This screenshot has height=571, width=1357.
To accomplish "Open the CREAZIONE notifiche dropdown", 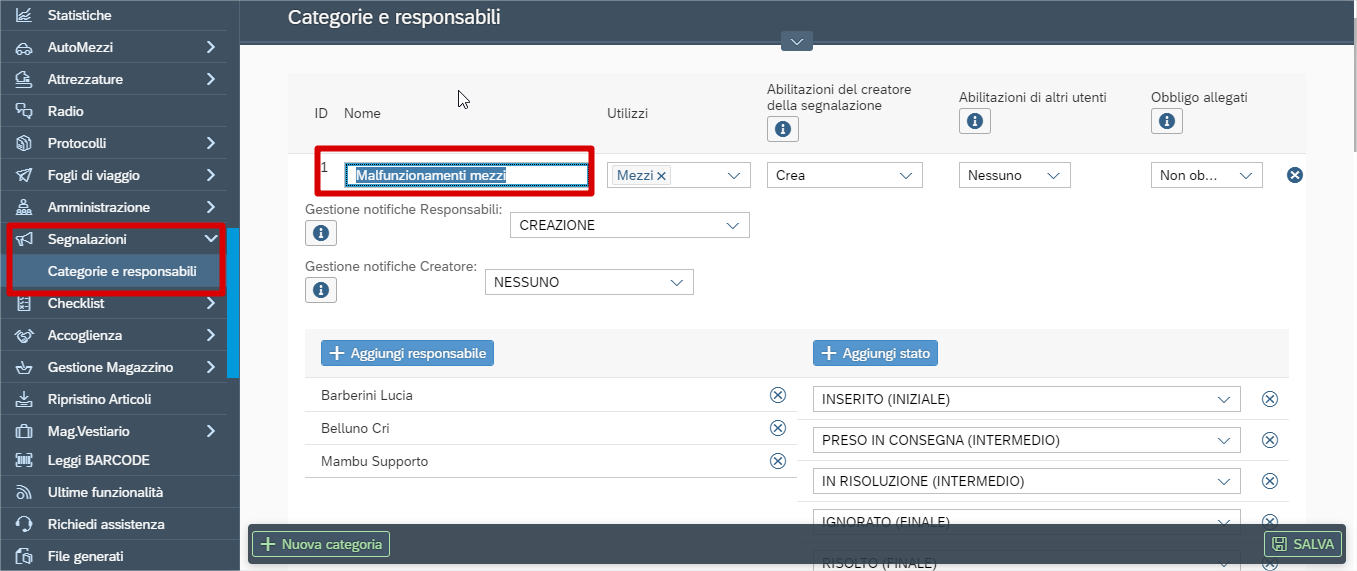I will pyautogui.click(x=630, y=225).
